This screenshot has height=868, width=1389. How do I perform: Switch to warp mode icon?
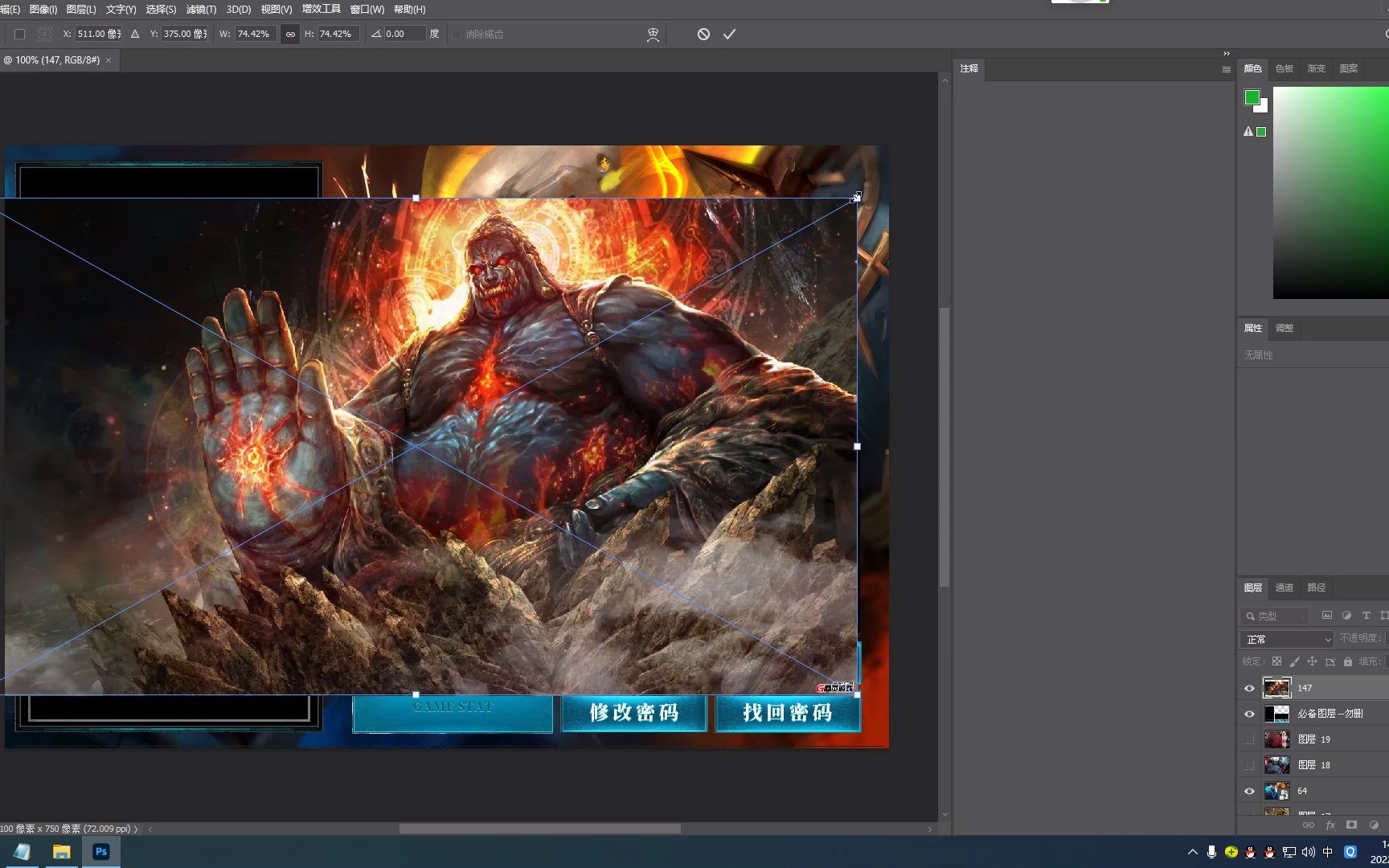pos(653,34)
